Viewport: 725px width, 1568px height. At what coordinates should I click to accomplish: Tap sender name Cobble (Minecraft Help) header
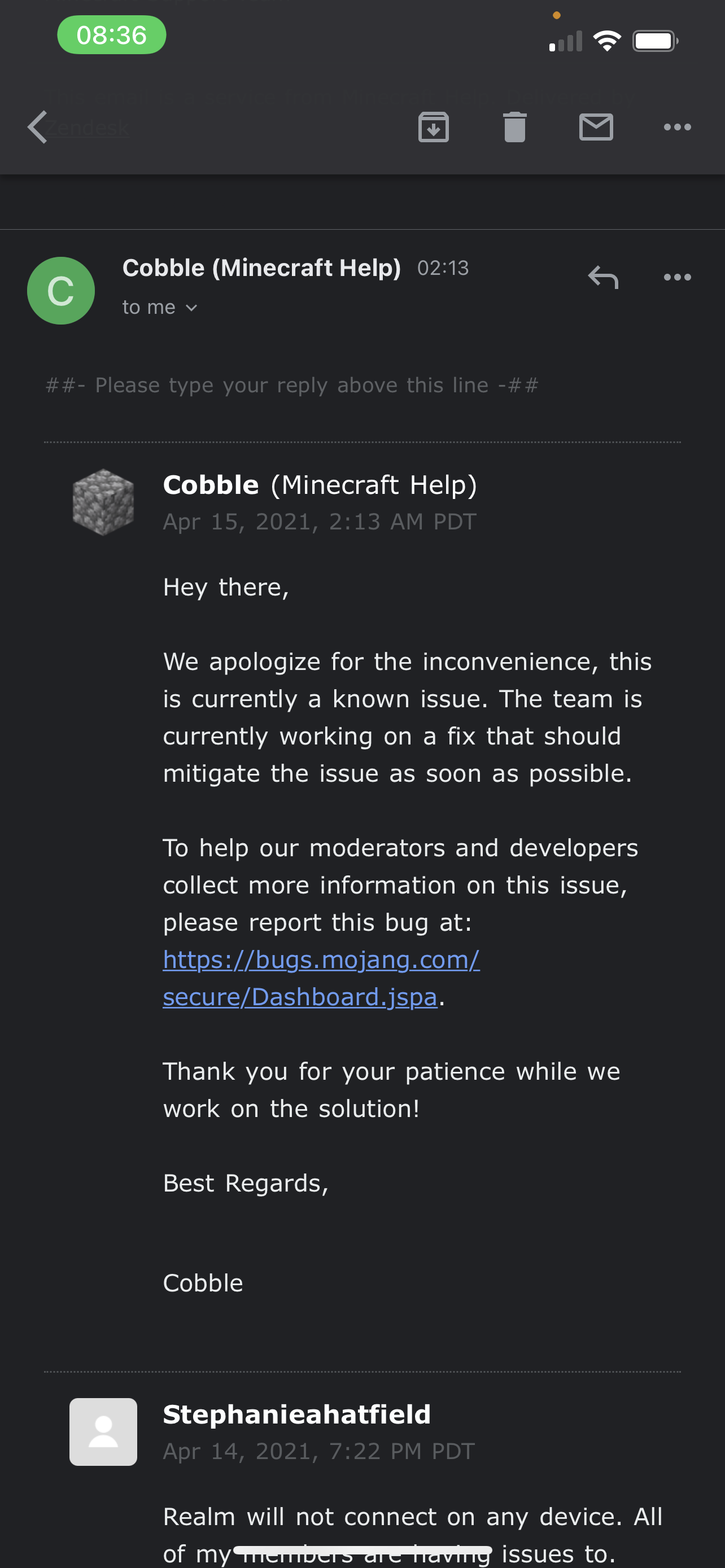(x=261, y=268)
